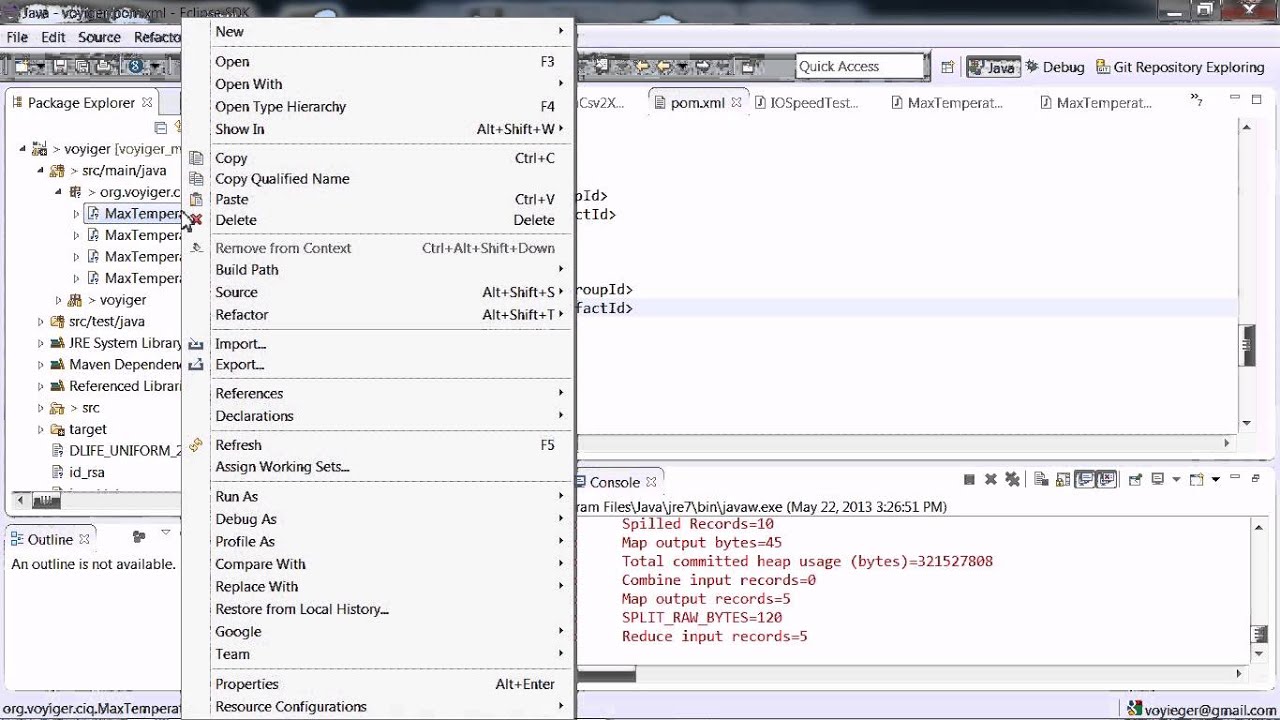
Task: Expand the target folder node
Action: [41, 429]
